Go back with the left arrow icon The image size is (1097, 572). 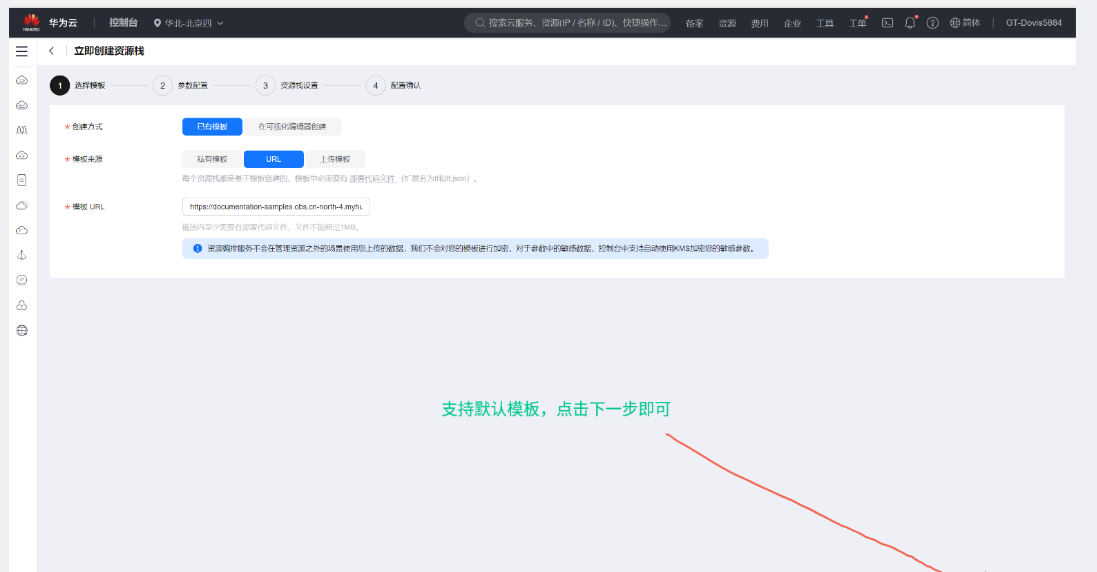click(51, 51)
